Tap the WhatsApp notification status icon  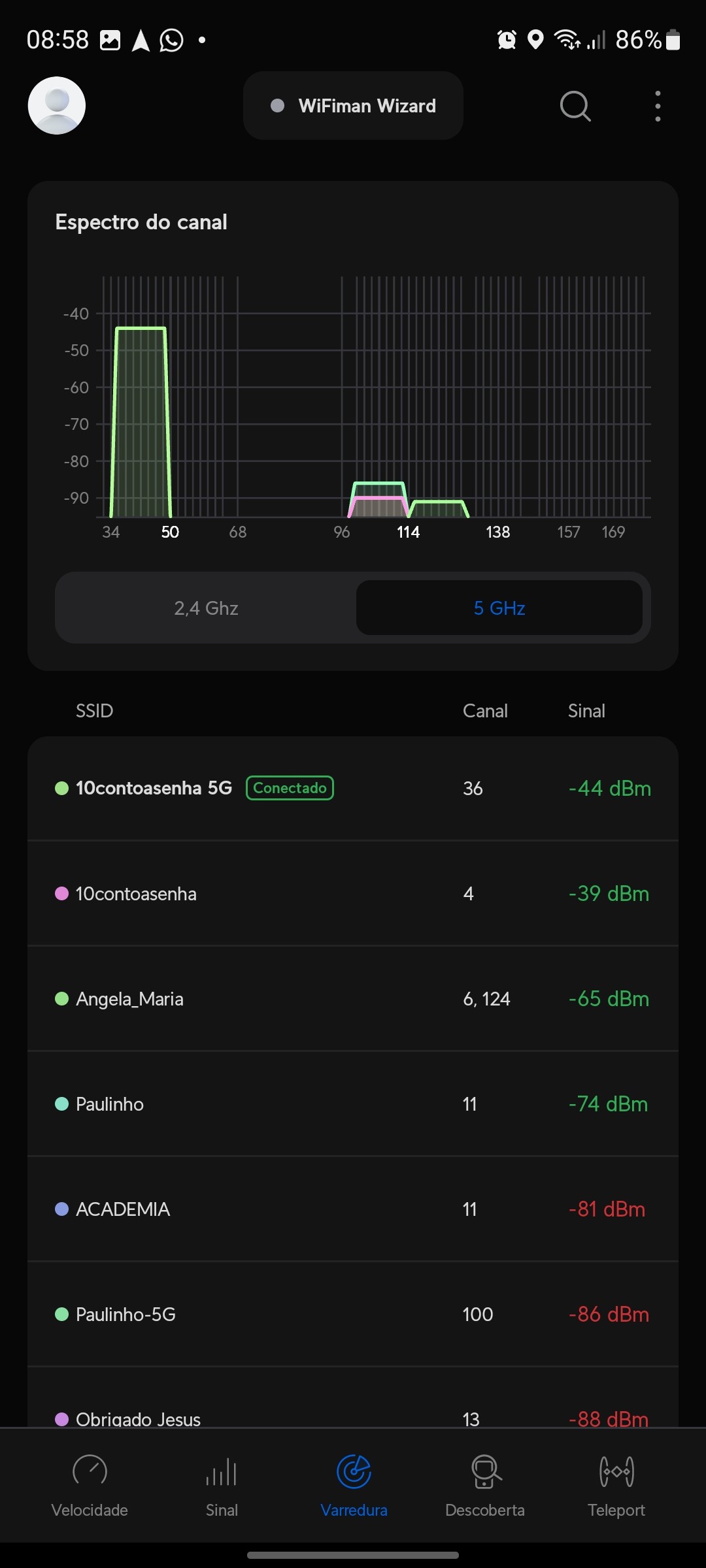point(171,41)
